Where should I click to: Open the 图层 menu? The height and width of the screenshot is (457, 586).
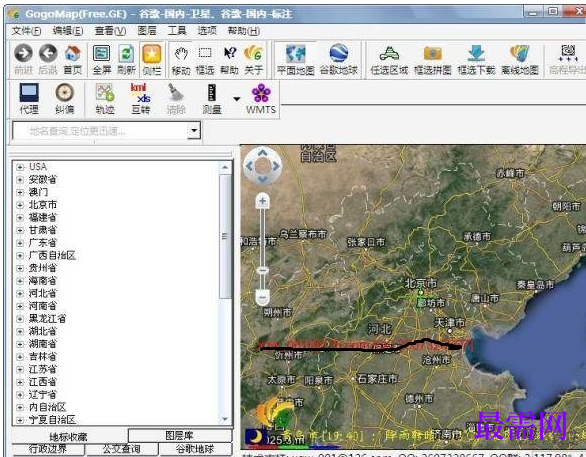pyautogui.click(x=146, y=31)
